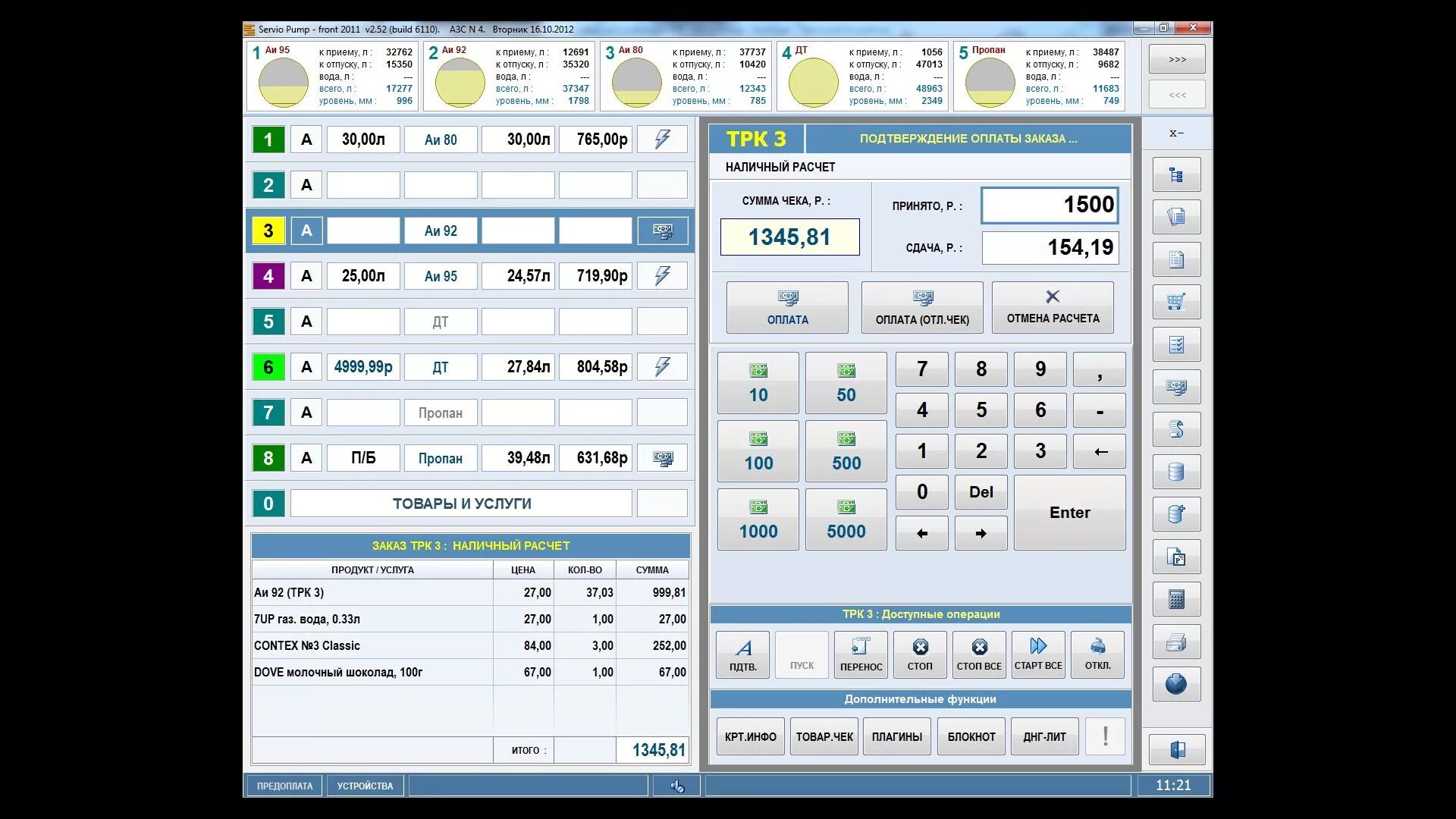This screenshot has height=819, width=1456.
Task: Click the printer icon in the right sidebar
Action: (1176, 642)
